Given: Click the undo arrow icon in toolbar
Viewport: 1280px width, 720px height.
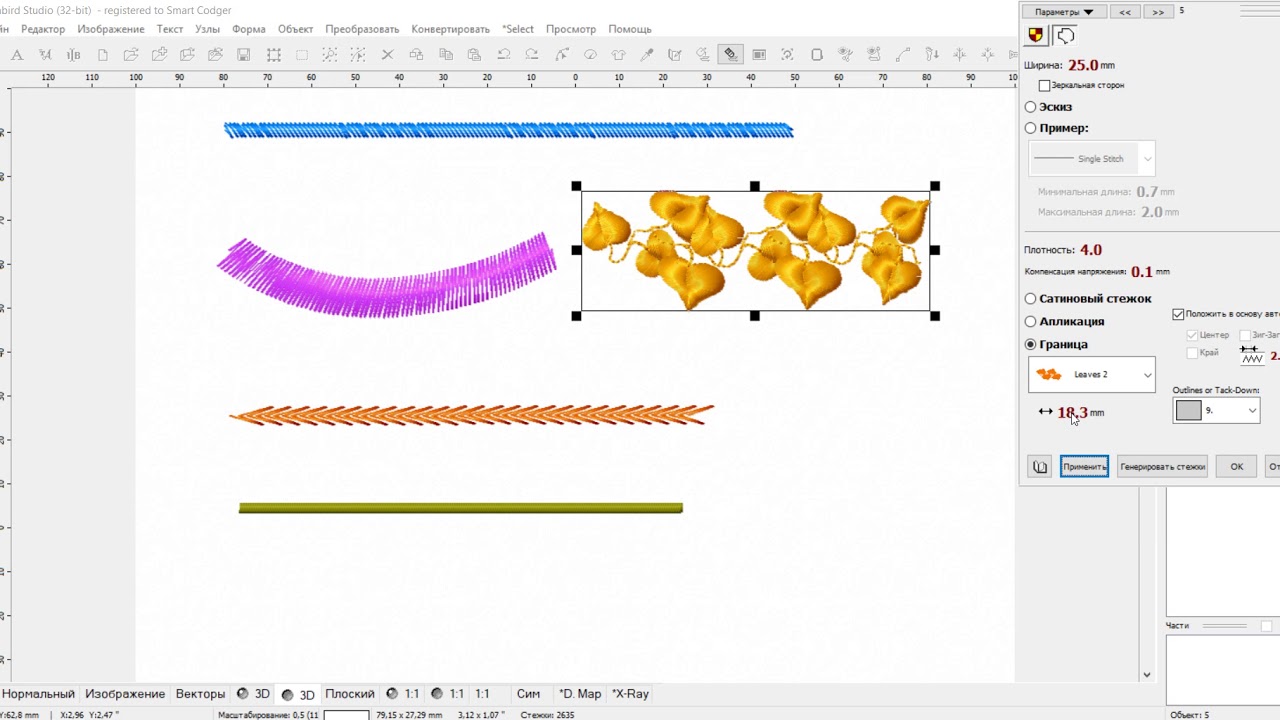Looking at the screenshot, I should coord(503,54).
